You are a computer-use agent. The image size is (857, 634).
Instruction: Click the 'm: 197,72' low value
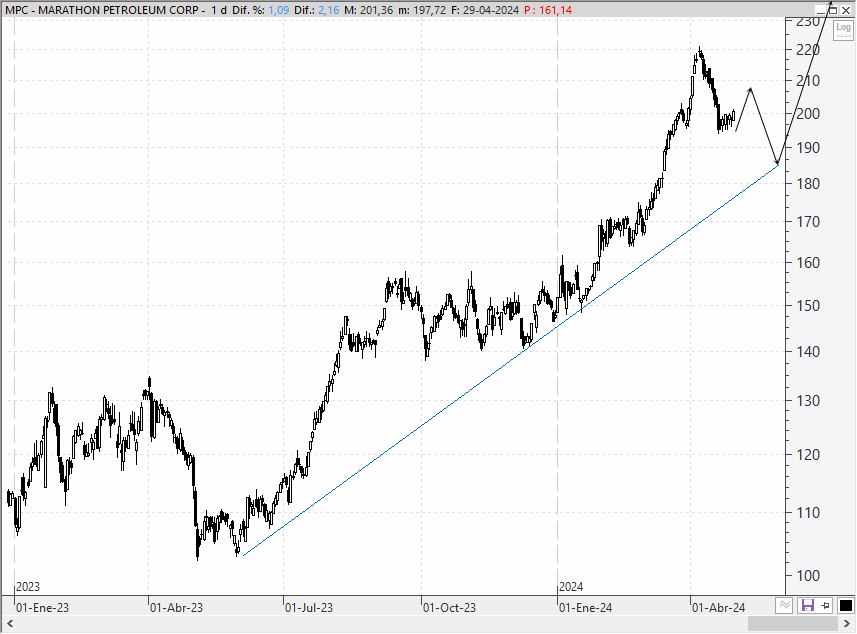(422, 10)
